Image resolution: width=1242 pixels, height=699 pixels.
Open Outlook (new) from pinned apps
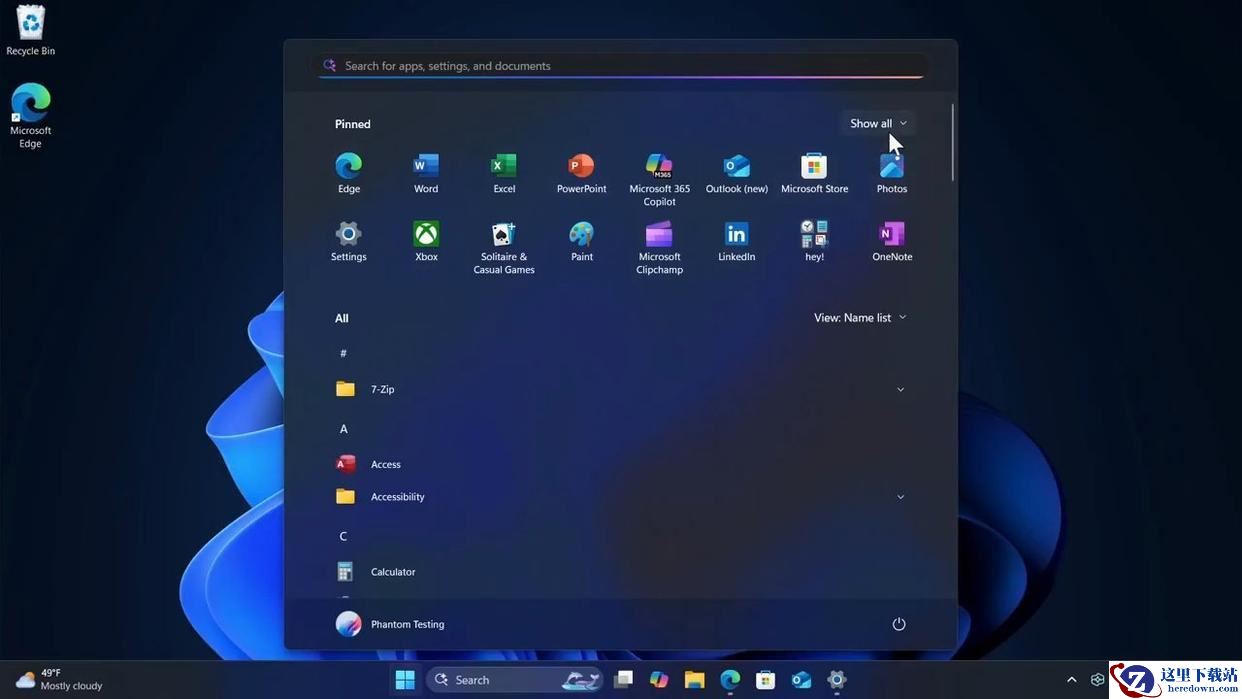(x=737, y=173)
